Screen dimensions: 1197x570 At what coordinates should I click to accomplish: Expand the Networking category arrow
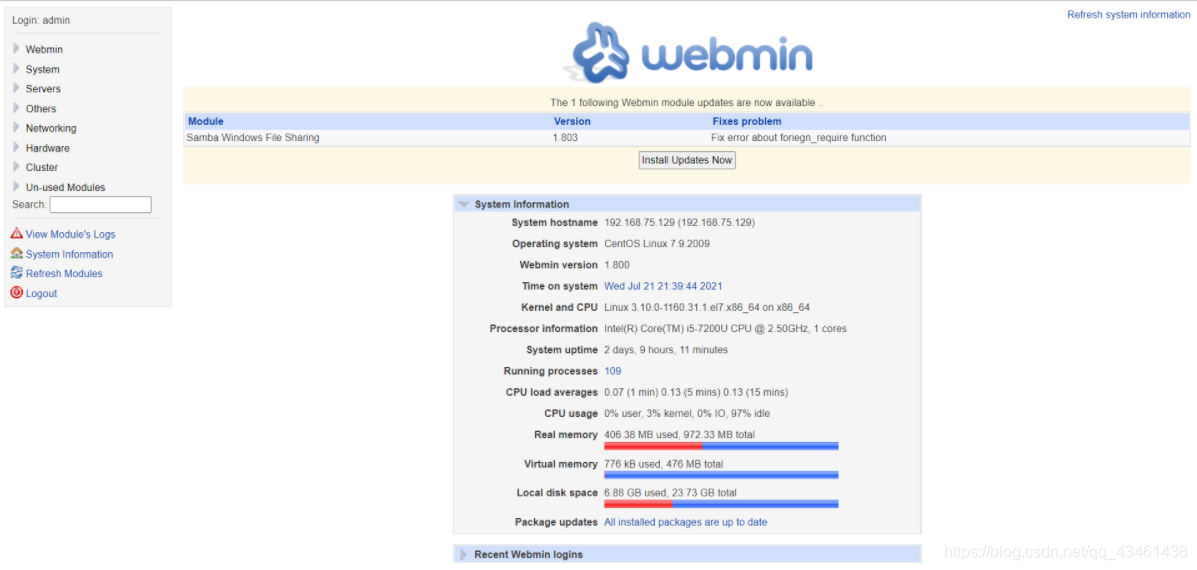click(x=17, y=127)
